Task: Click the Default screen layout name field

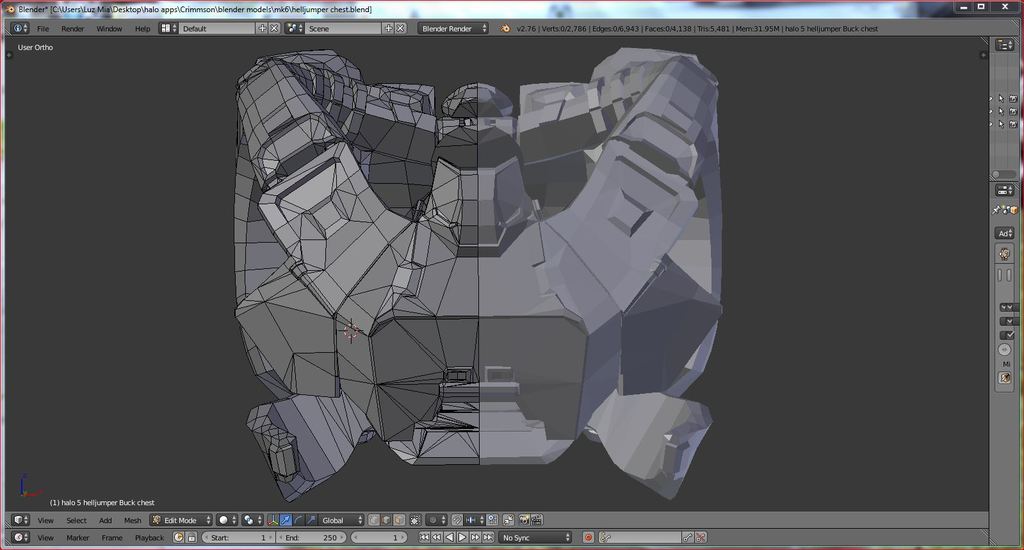Action: pyautogui.click(x=217, y=28)
